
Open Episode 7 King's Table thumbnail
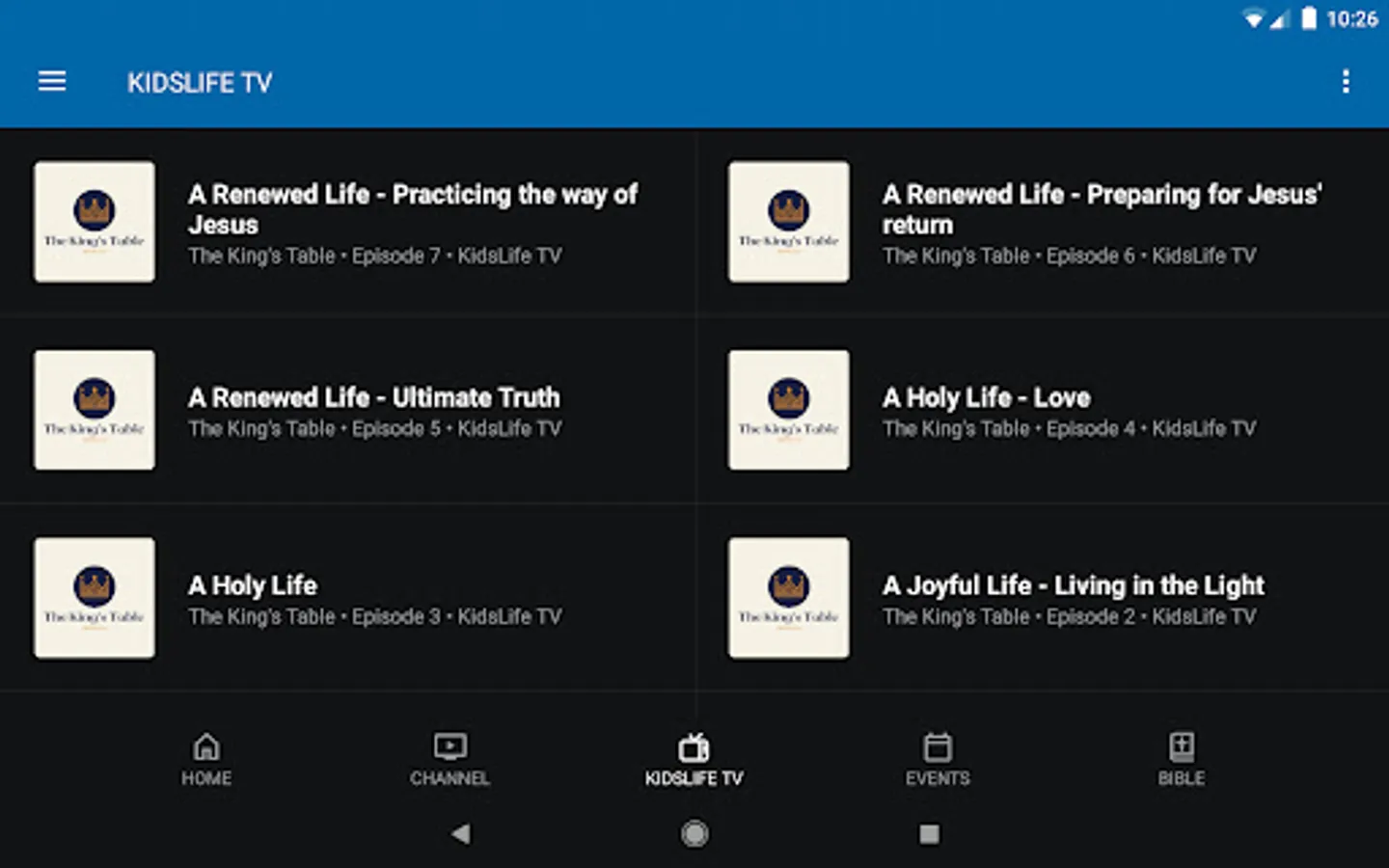[x=95, y=222]
